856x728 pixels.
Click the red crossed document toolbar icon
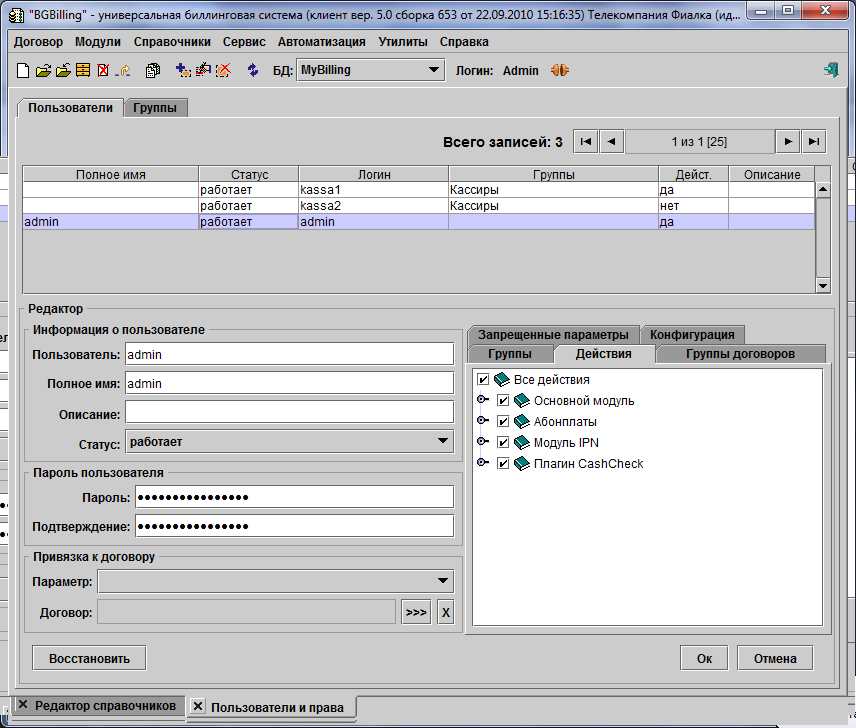103,70
